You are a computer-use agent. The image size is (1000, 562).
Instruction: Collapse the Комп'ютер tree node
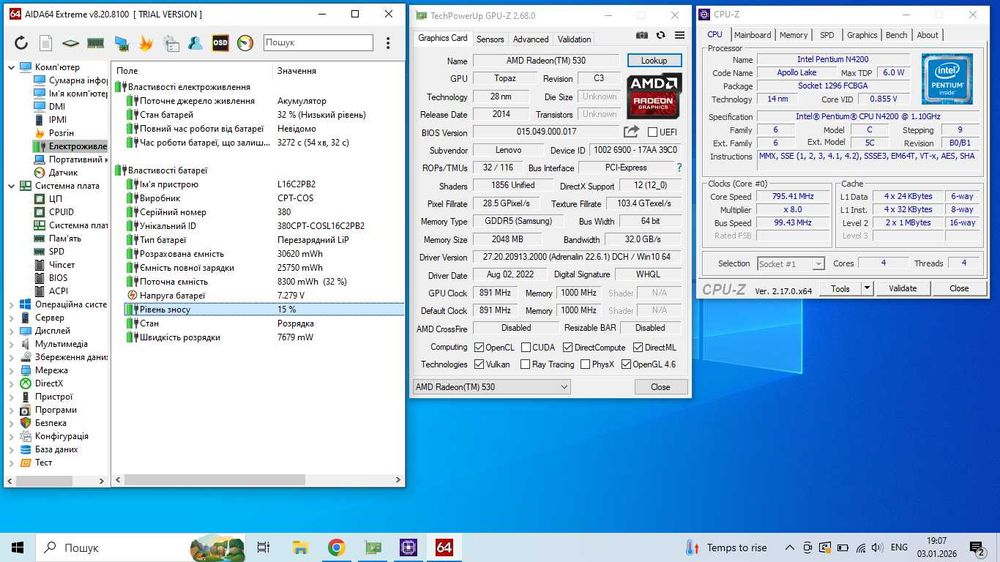[x=11, y=67]
